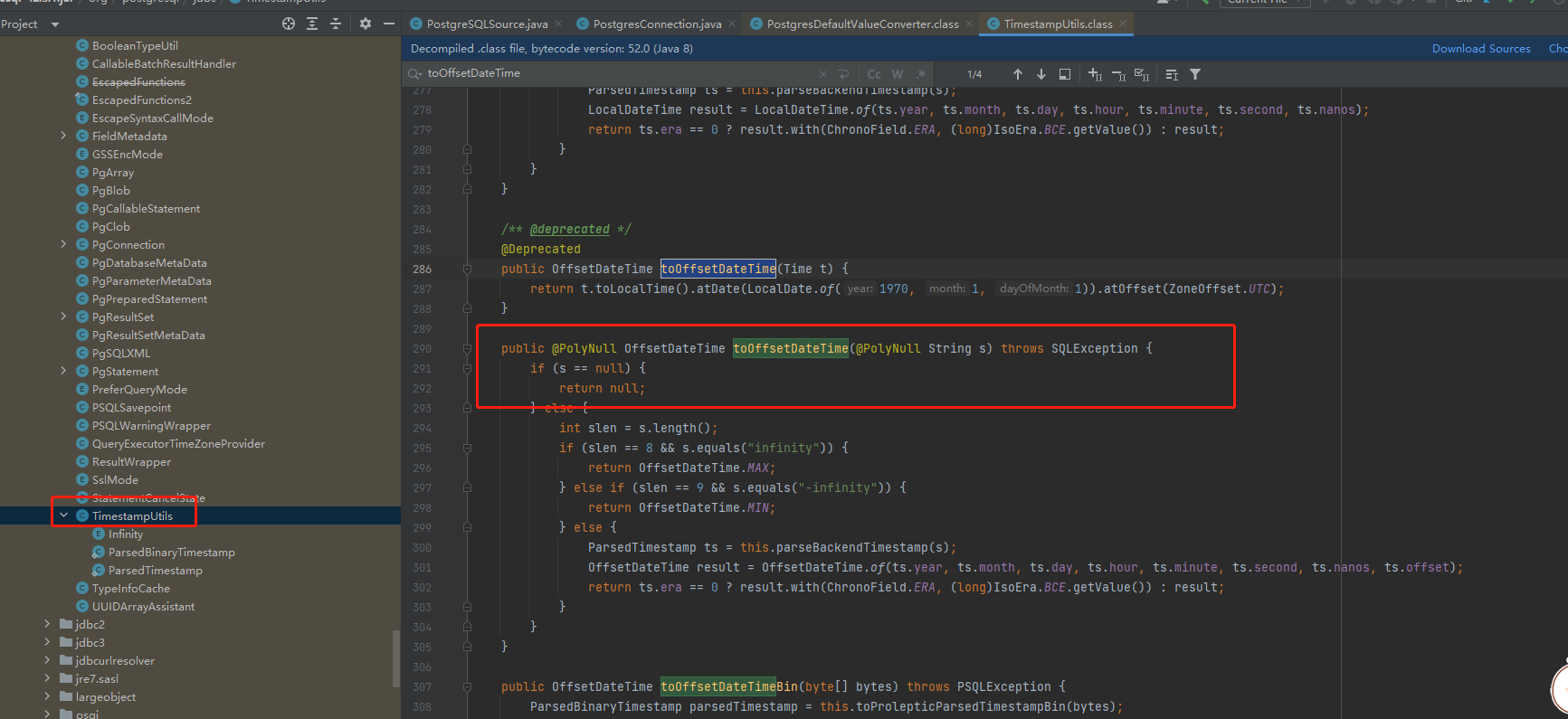Open the Project view dropdown arrow
This screenshot has height=719, width=1568.
coord(55,24)
